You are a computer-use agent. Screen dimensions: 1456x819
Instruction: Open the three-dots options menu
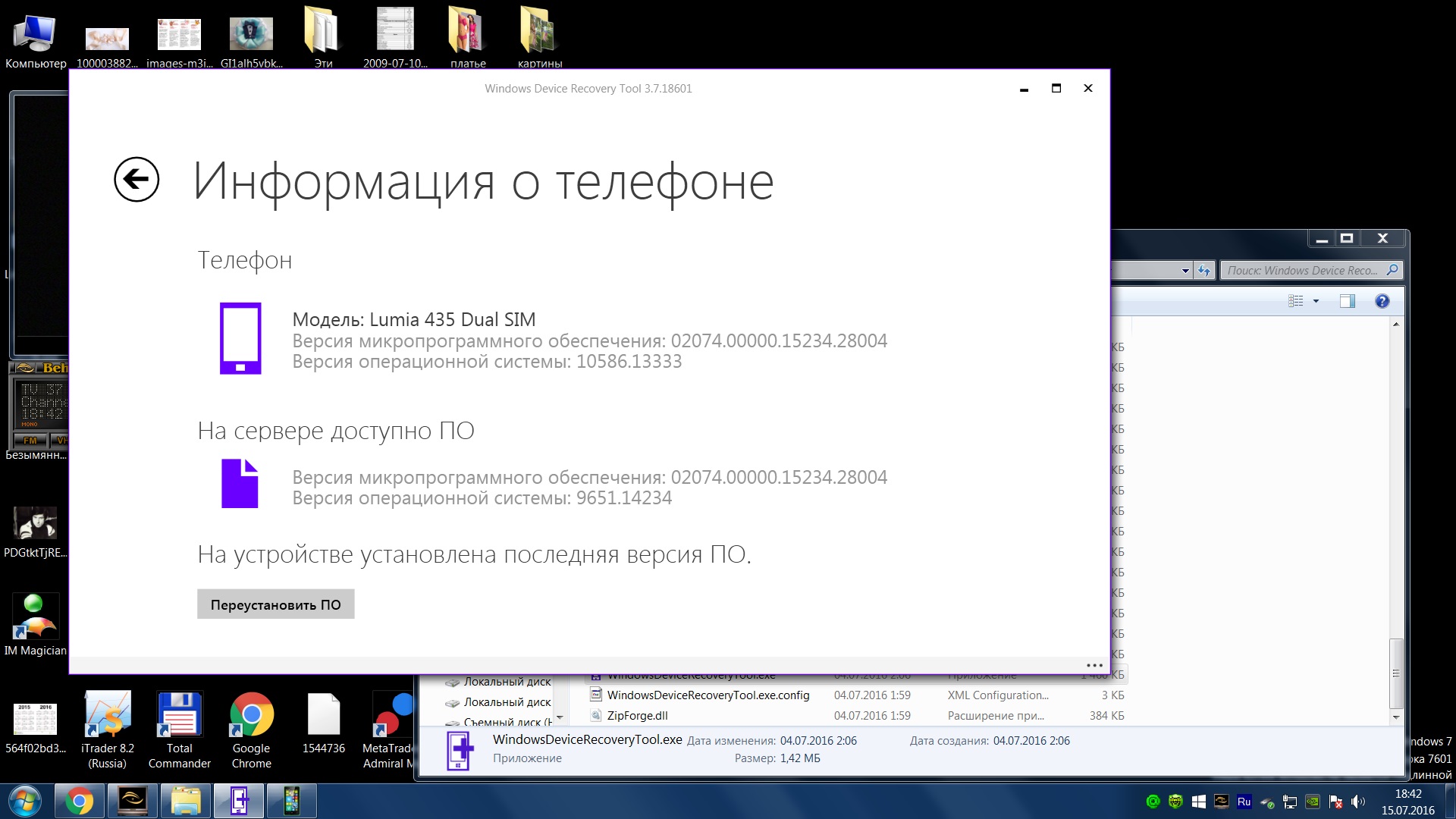(x=1094, y=665)
